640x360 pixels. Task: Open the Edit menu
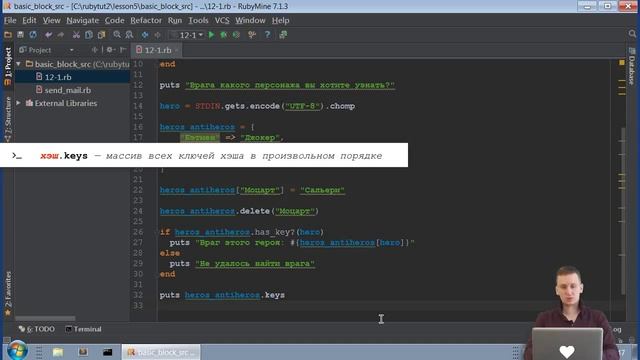pos(29,20)
